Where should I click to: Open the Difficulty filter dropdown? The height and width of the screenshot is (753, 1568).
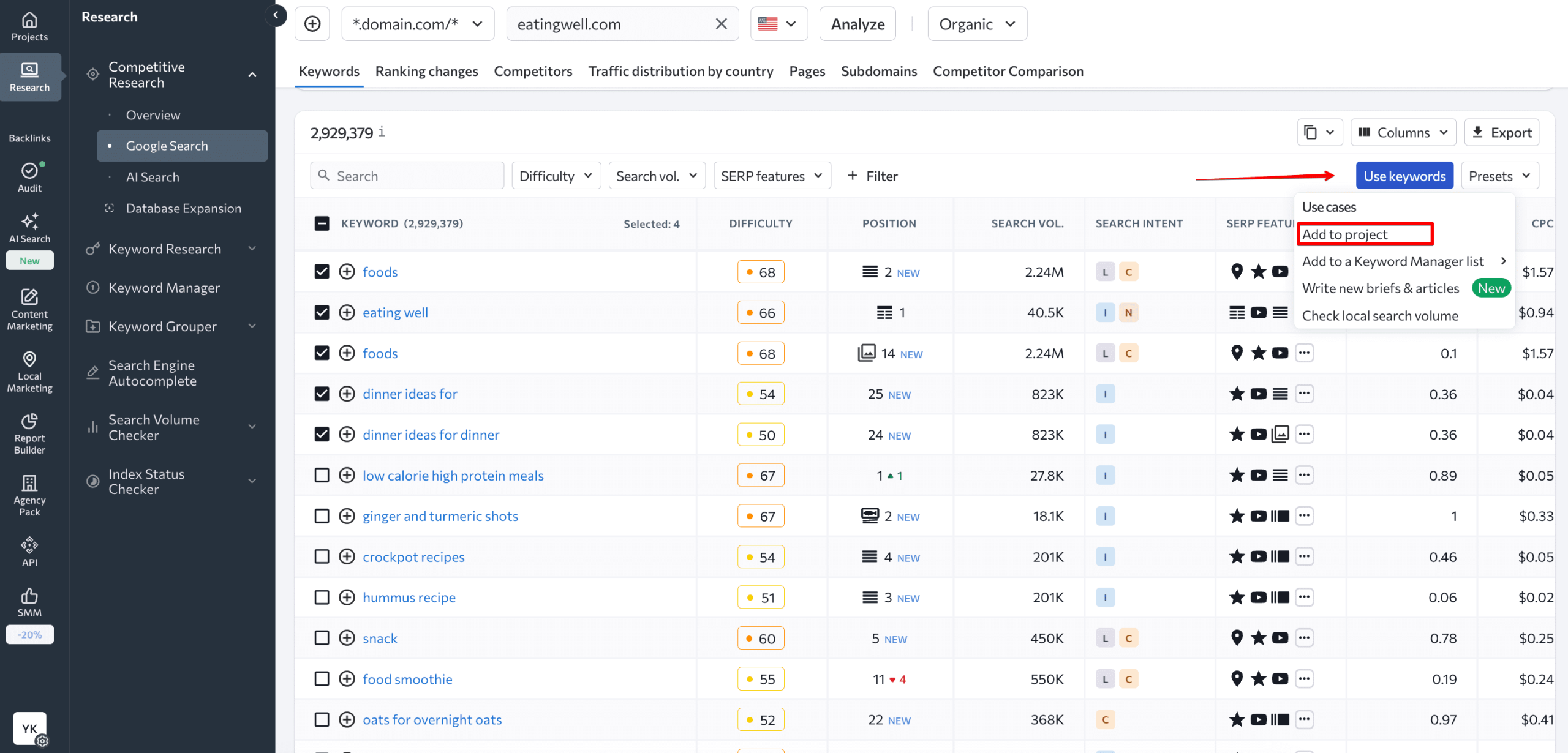coord(555,176)
